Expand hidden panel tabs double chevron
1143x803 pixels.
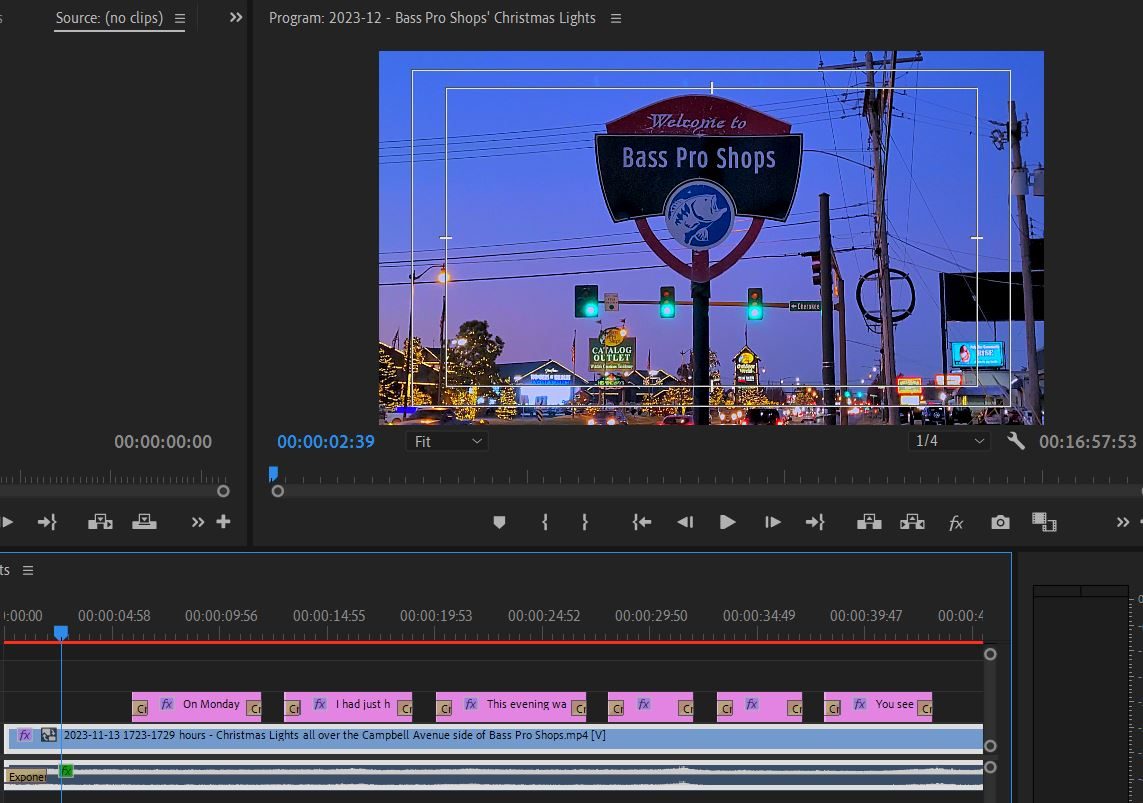[x=236, y=17]
